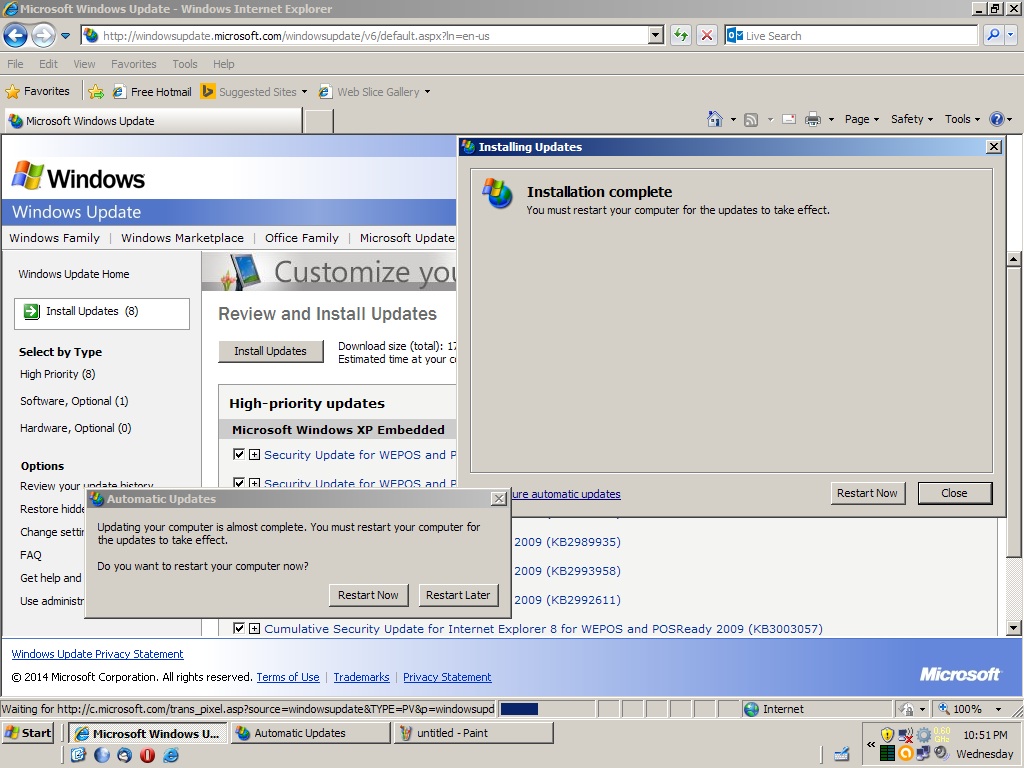The width and height of the screenshot is (1024, 768).
Task: Launch Opera from the quick launch bar
Action: pos(148,755)
